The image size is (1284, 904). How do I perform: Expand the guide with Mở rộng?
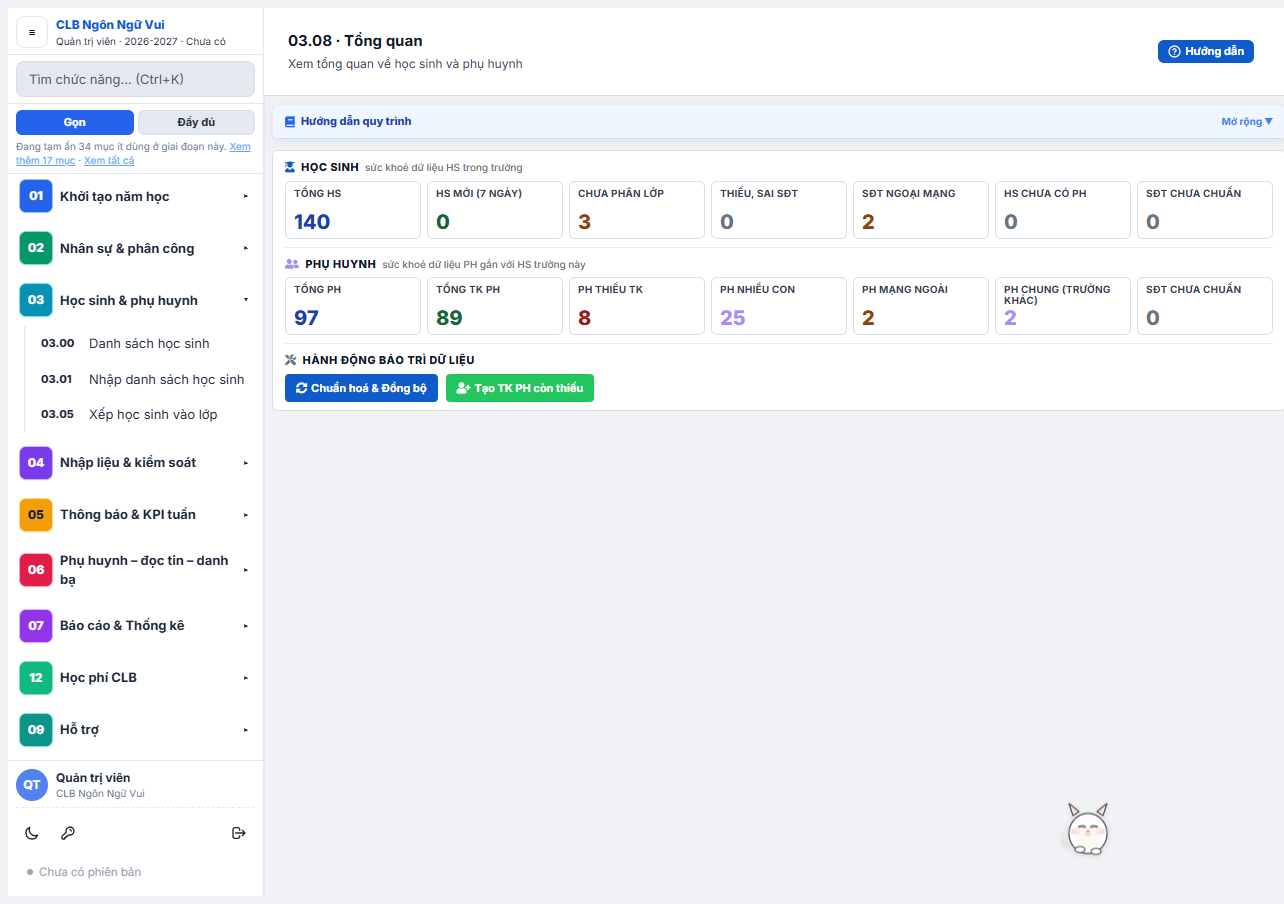pyautogui.click(x=1247, y=122)
